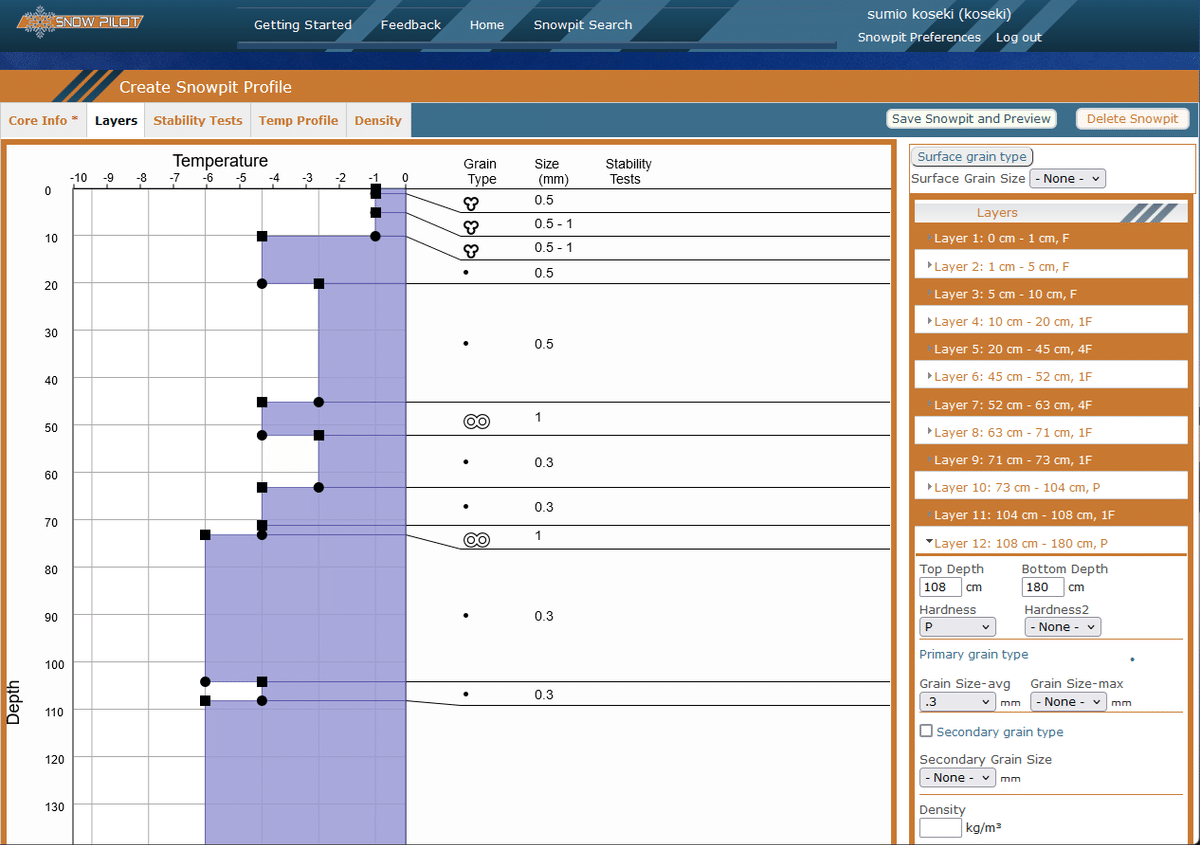The height and width of the screenshot is (845, 1200).
Task: Switch to Core Info tab
Action: tap(43, 121)
